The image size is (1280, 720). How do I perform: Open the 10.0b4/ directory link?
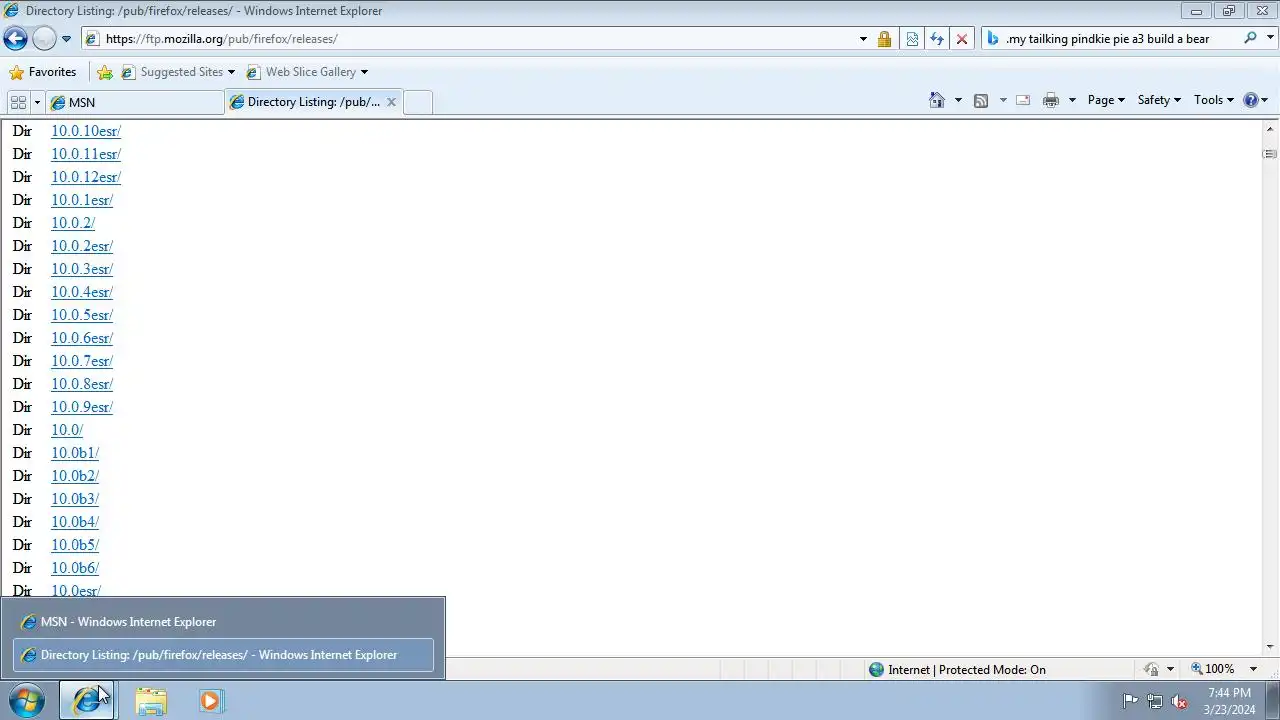coord(75,522)
